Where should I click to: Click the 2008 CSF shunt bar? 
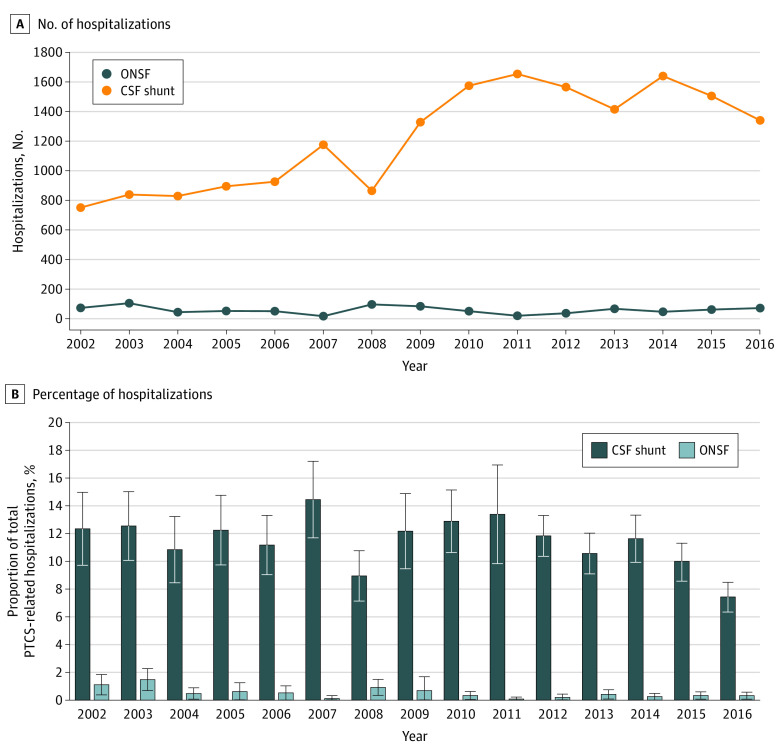pos(359,638)
